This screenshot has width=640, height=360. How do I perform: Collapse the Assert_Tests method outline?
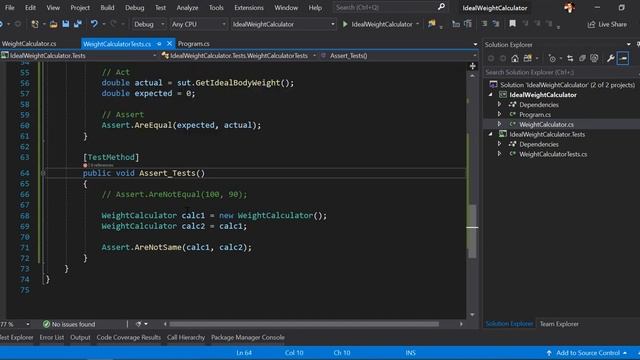[x=43, y=173]
